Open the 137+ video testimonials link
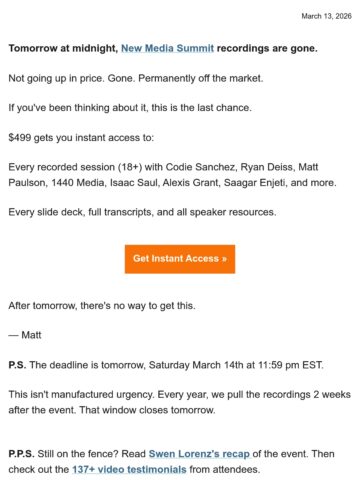The image size is (360, 480). click(129, 469)
